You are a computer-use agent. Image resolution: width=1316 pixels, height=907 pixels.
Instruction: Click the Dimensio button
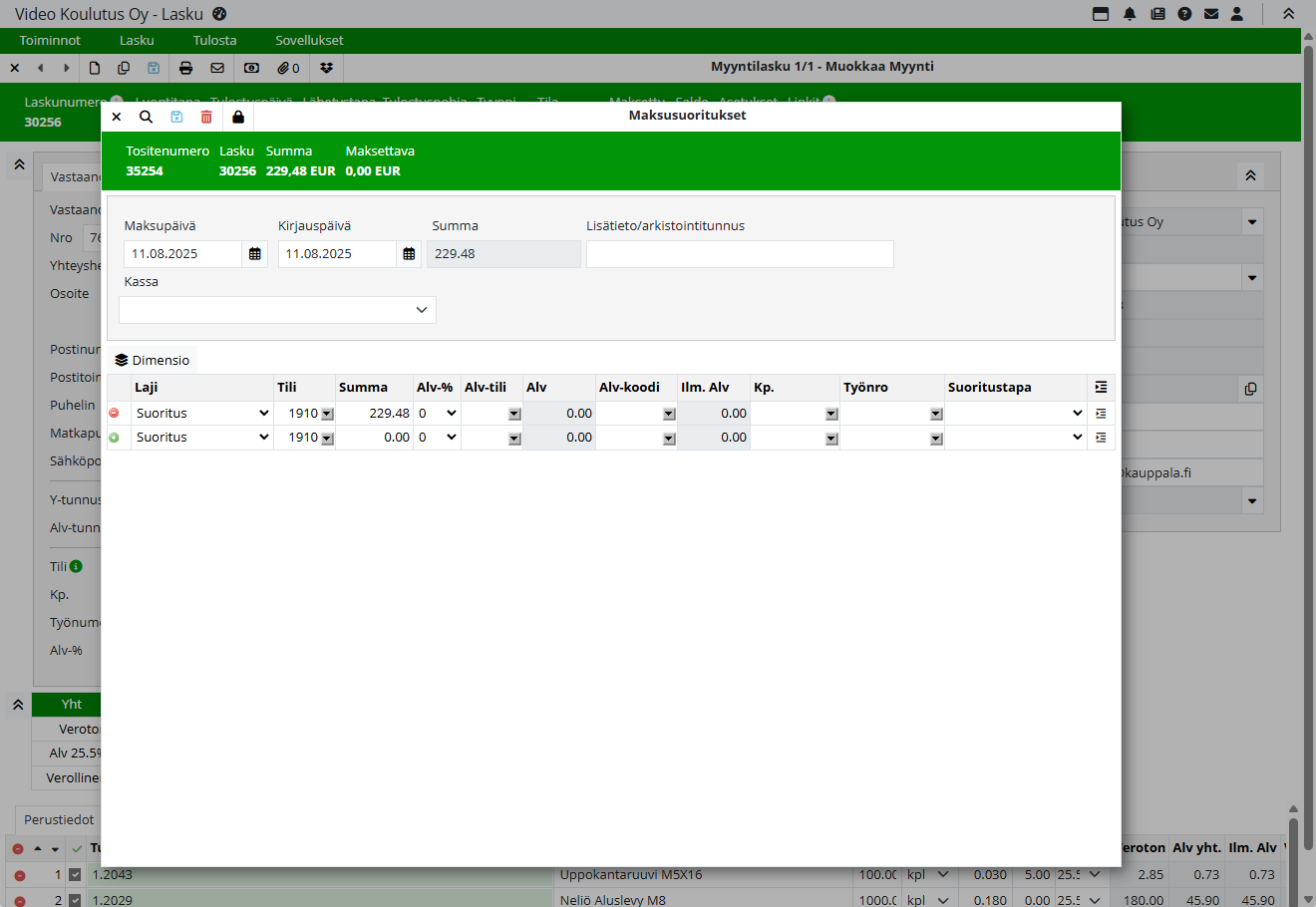152,360
